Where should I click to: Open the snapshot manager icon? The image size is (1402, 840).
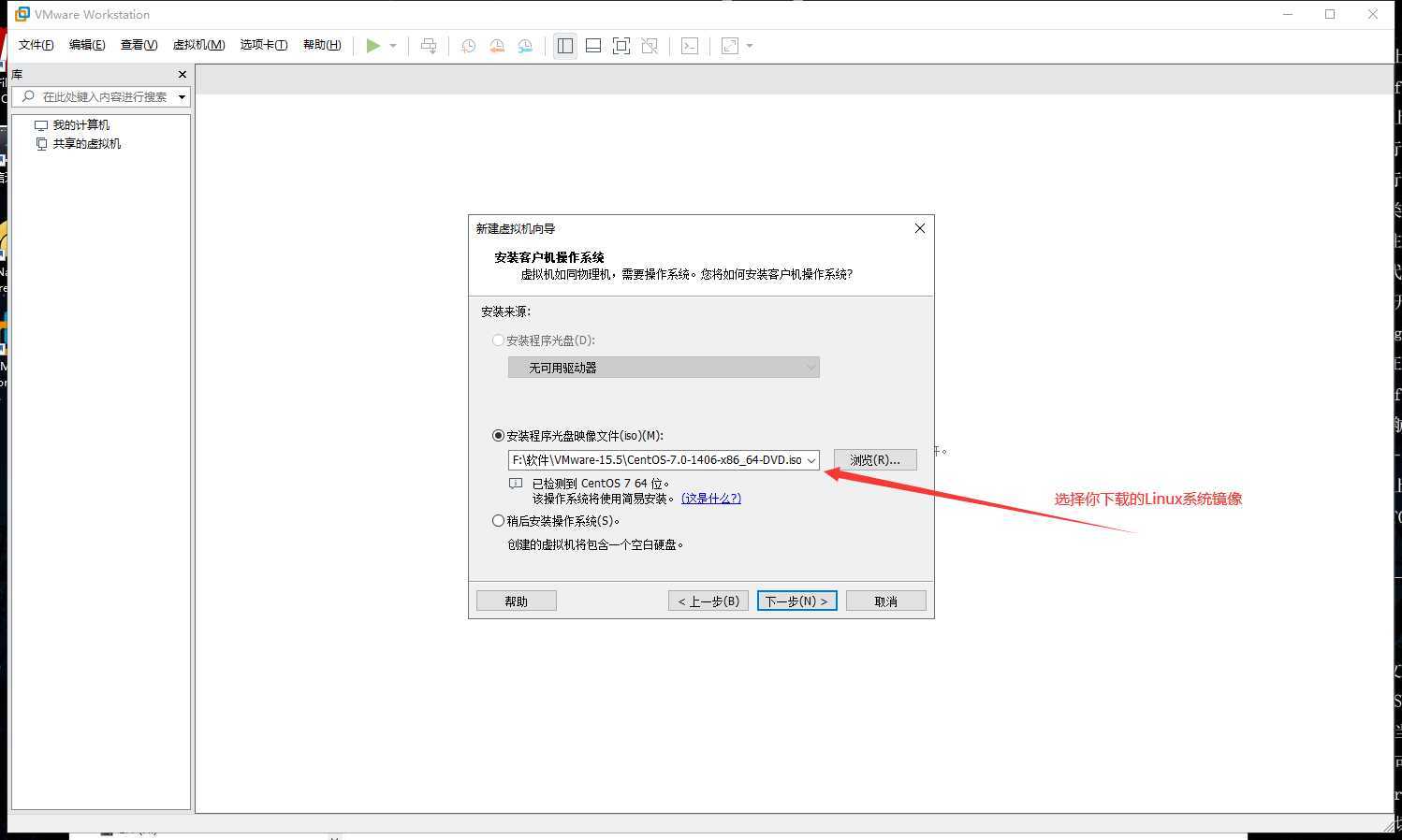point(525,46)
